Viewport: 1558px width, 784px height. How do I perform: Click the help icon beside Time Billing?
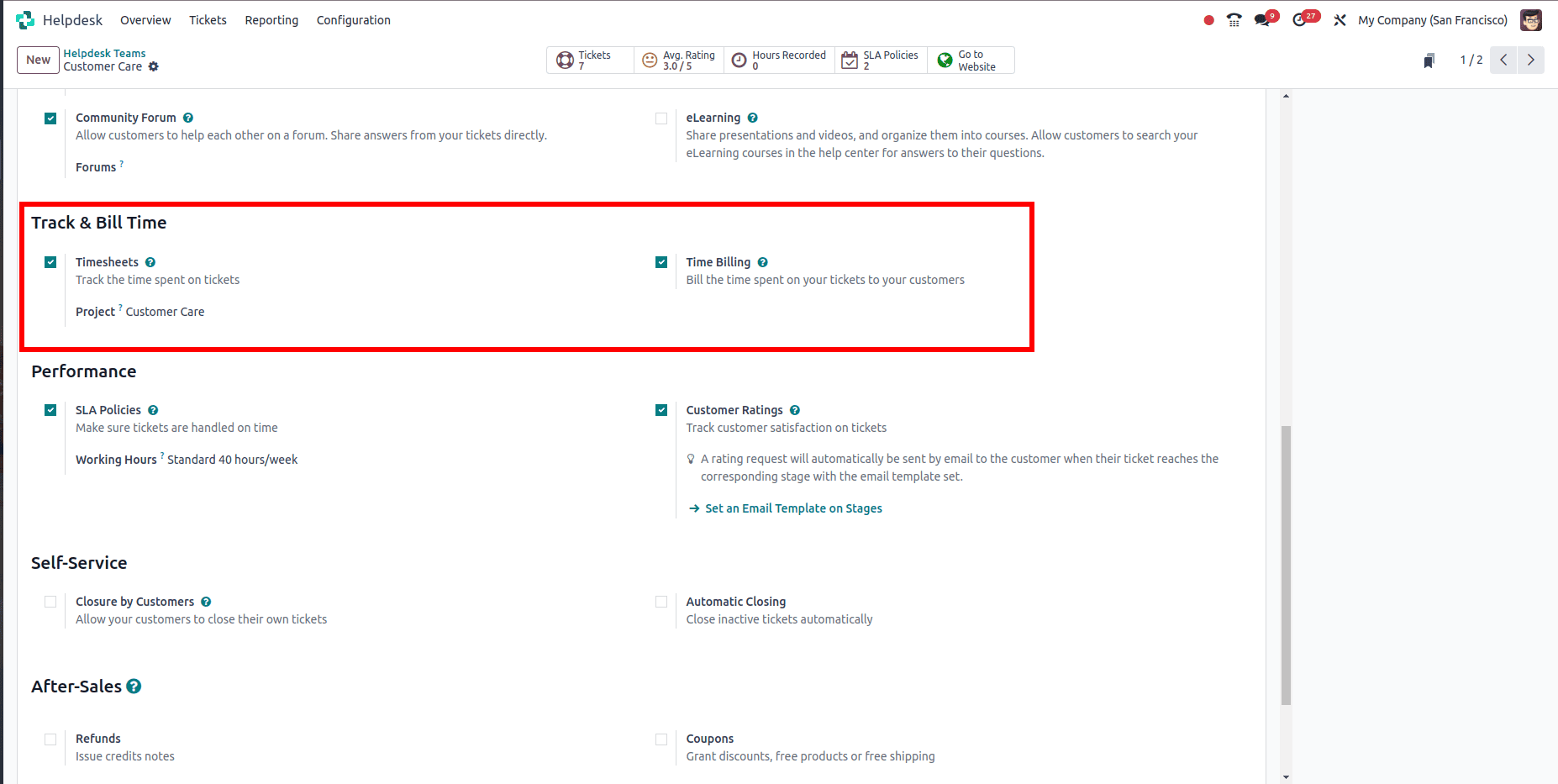pyautogui.click(x=762, y=261)
